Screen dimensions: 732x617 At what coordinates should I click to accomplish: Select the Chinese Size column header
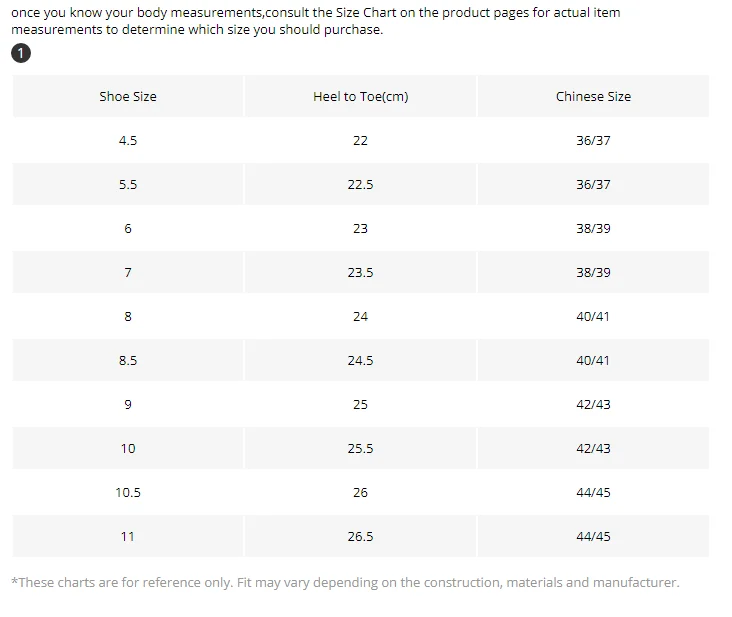593,97
